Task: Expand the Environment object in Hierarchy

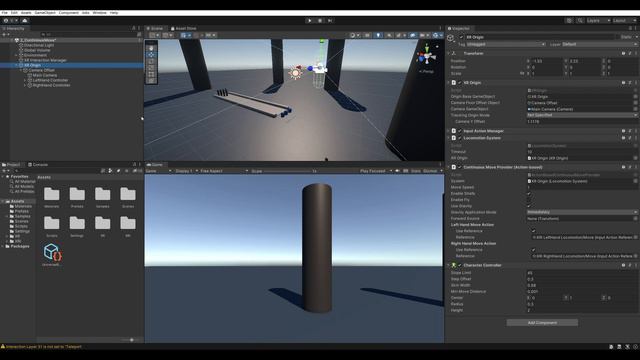Action: pos(16,55)
